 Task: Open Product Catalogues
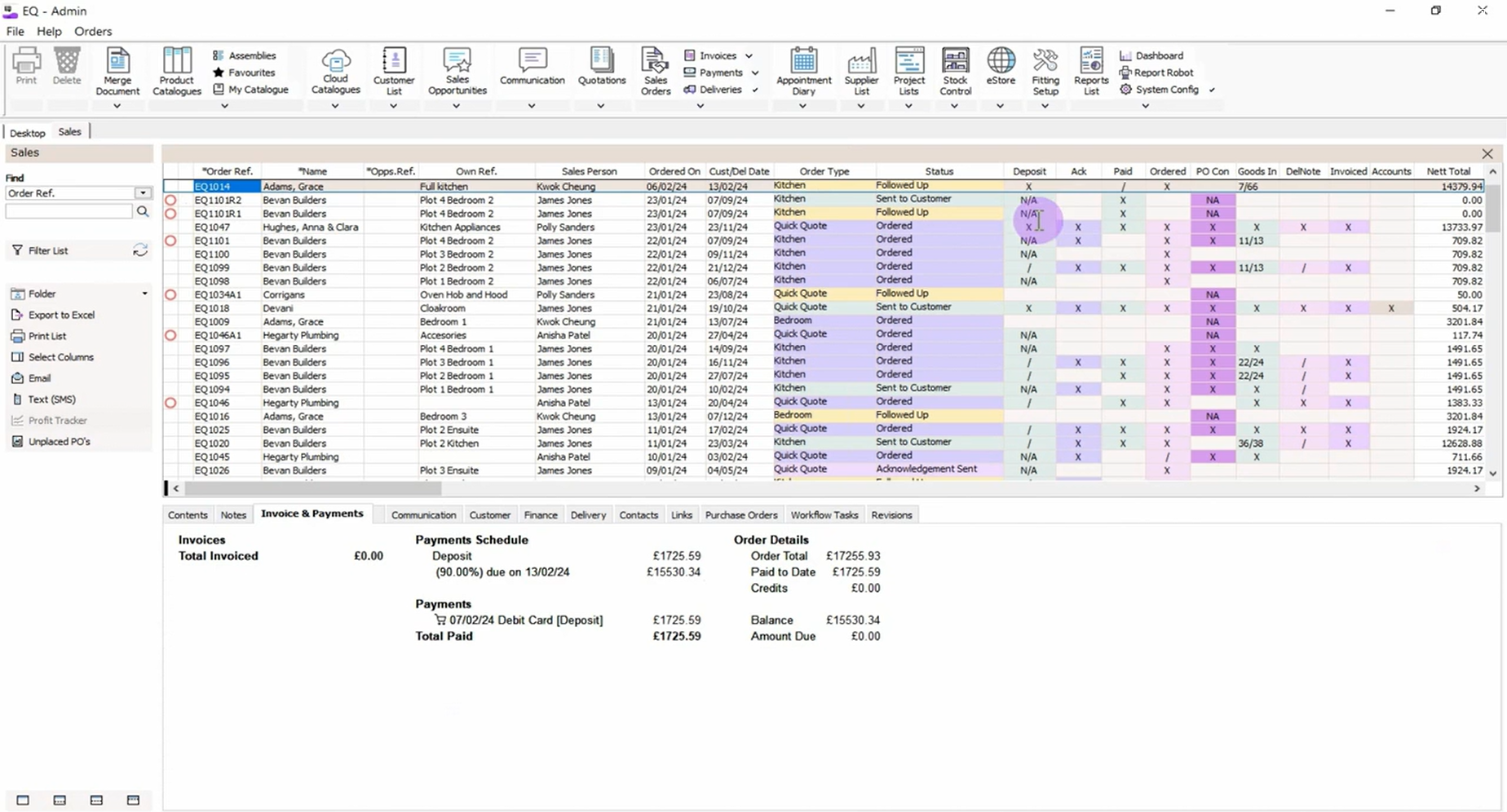pos(176,72)
